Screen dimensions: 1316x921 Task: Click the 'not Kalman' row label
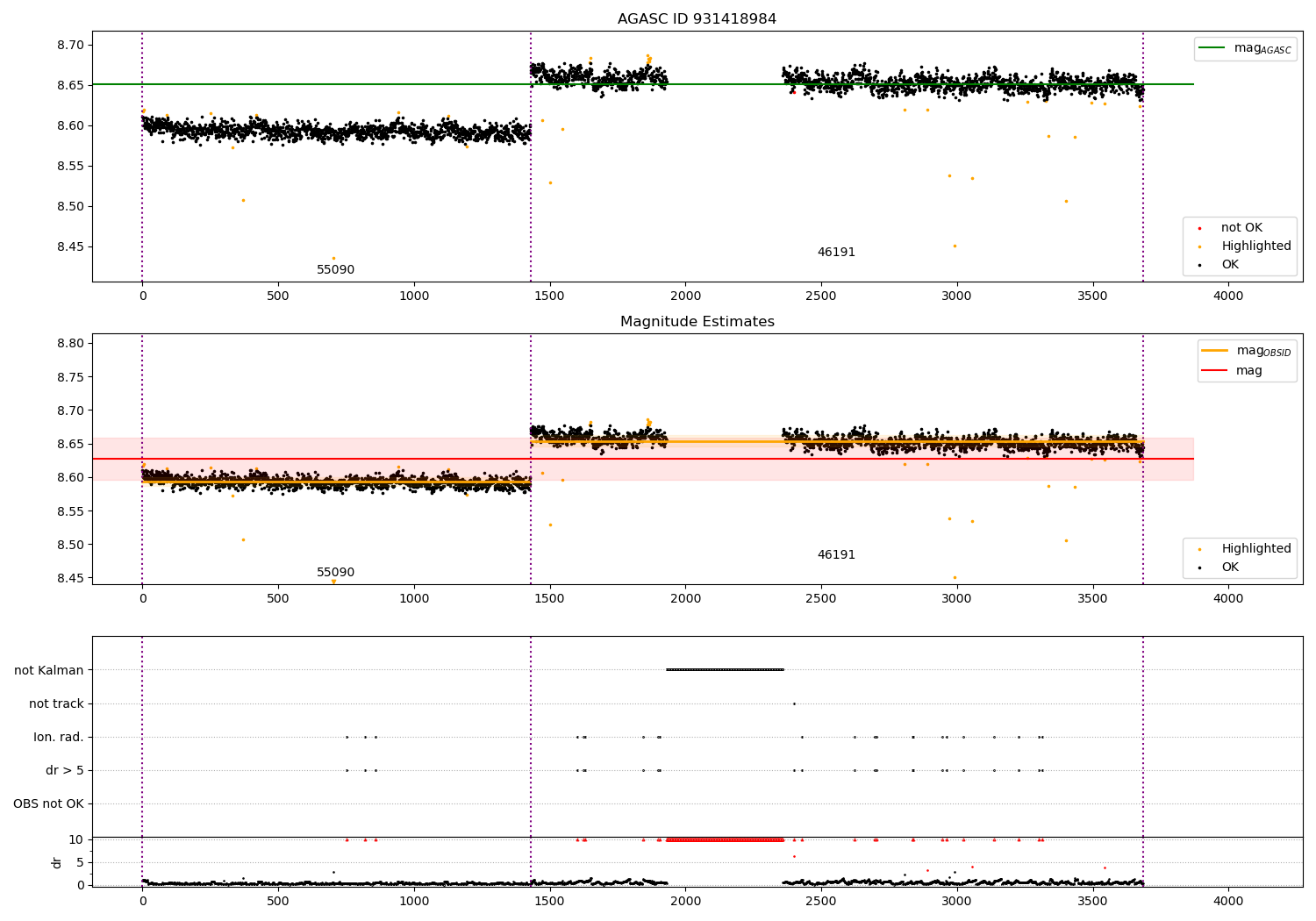(x=49, y=671)
